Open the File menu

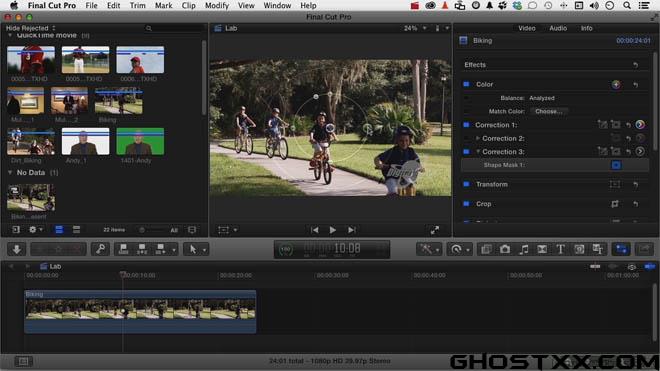pos(91,5)
